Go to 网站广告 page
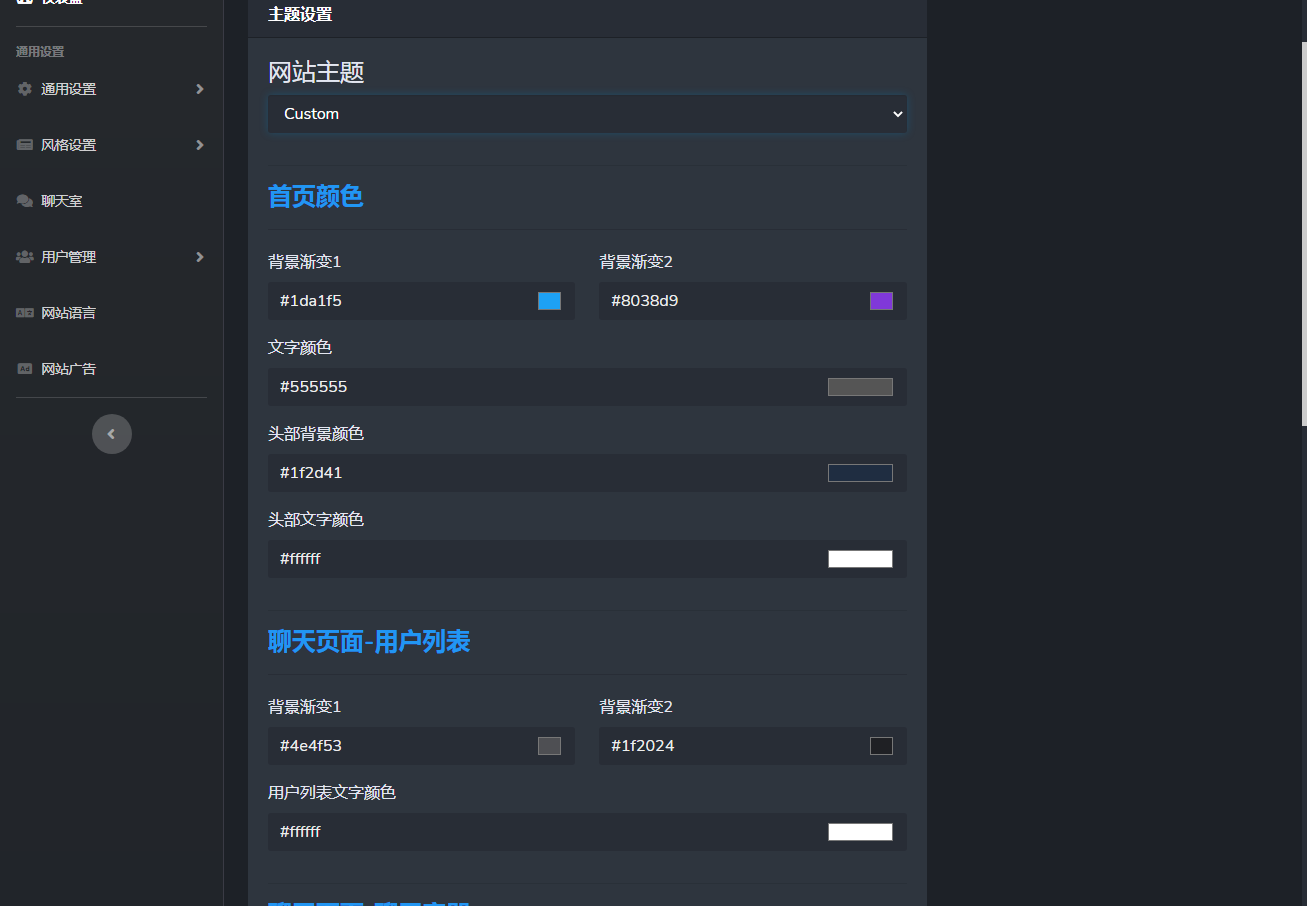 point(68,369)
